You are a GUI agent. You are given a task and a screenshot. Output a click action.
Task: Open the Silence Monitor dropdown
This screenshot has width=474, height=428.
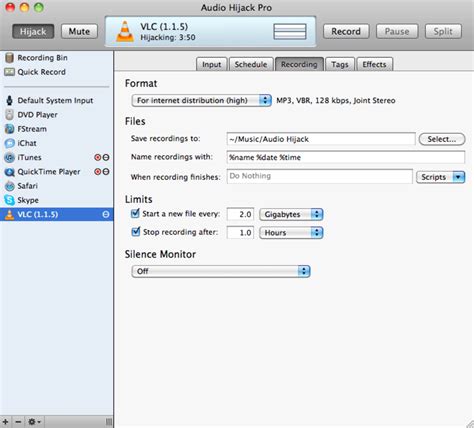tap(221, 271)
